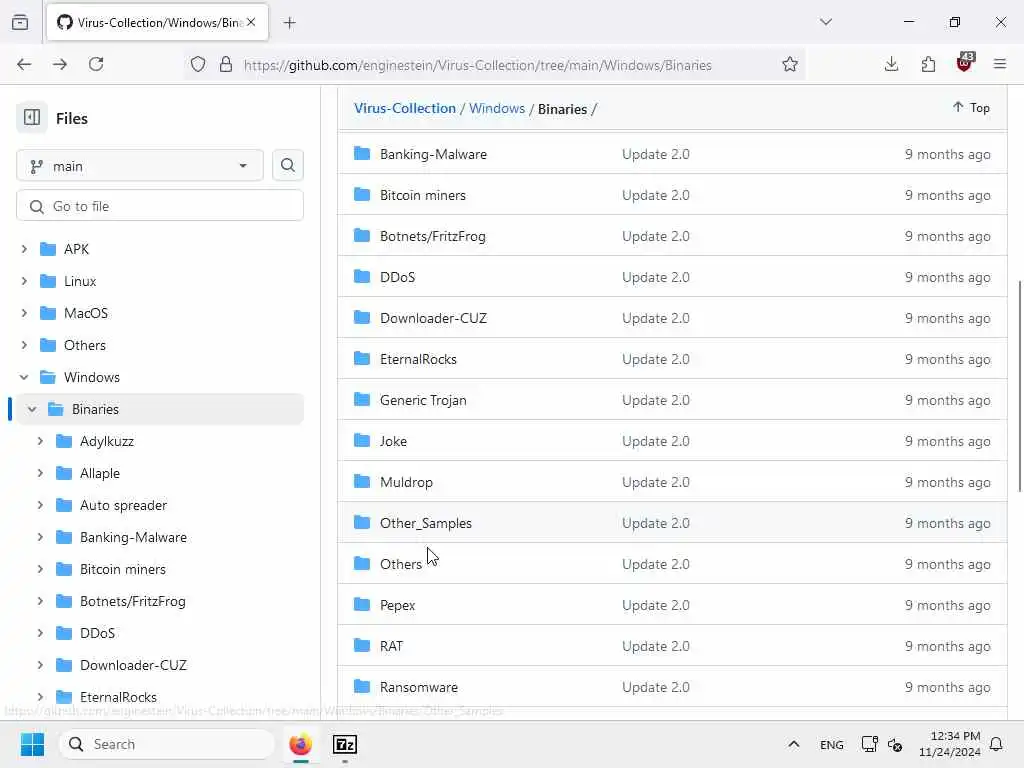Select Downloader-CUZ in sidebar tree
Viewport: 1024px width, 768px height.
point(133,665)
